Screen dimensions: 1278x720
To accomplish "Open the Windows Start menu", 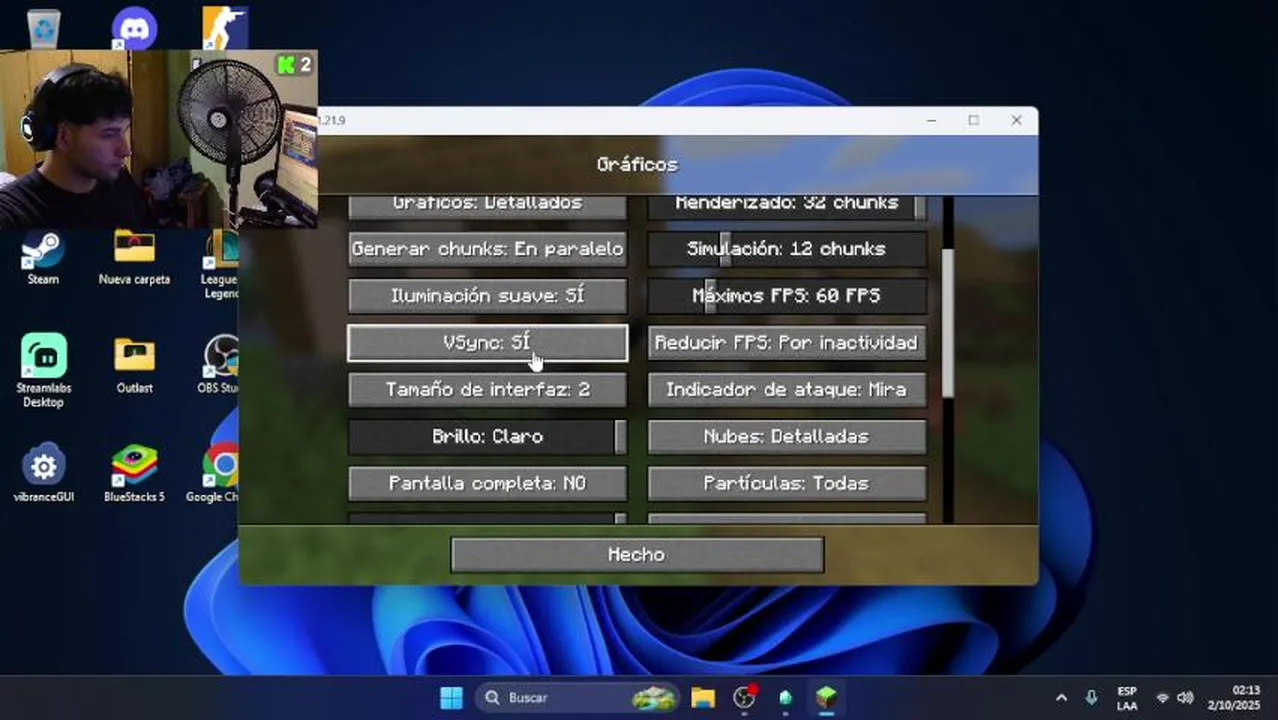I will click(452, 697).
